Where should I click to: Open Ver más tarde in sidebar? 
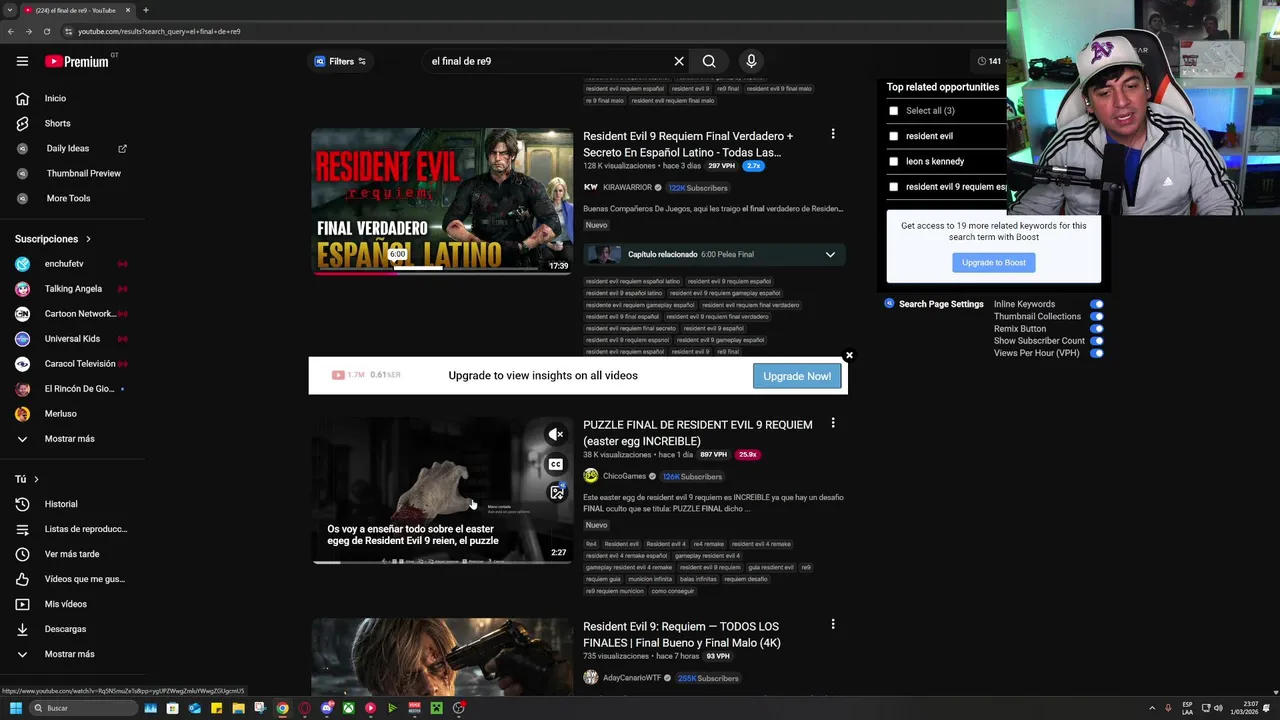(72, 554)
